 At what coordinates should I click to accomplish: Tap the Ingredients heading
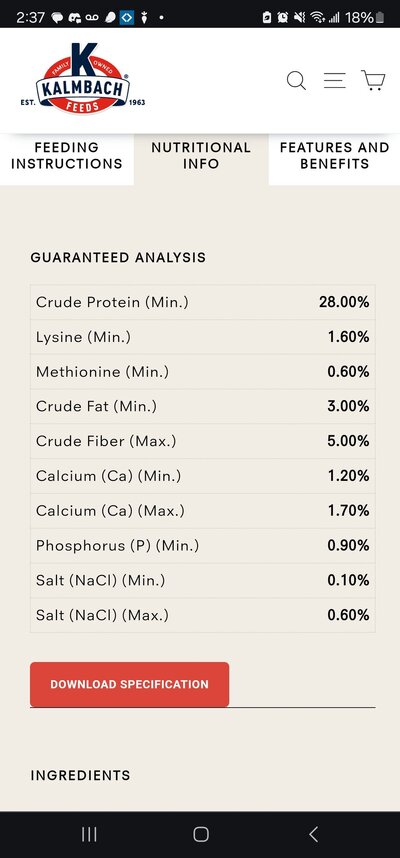(80, 775)
